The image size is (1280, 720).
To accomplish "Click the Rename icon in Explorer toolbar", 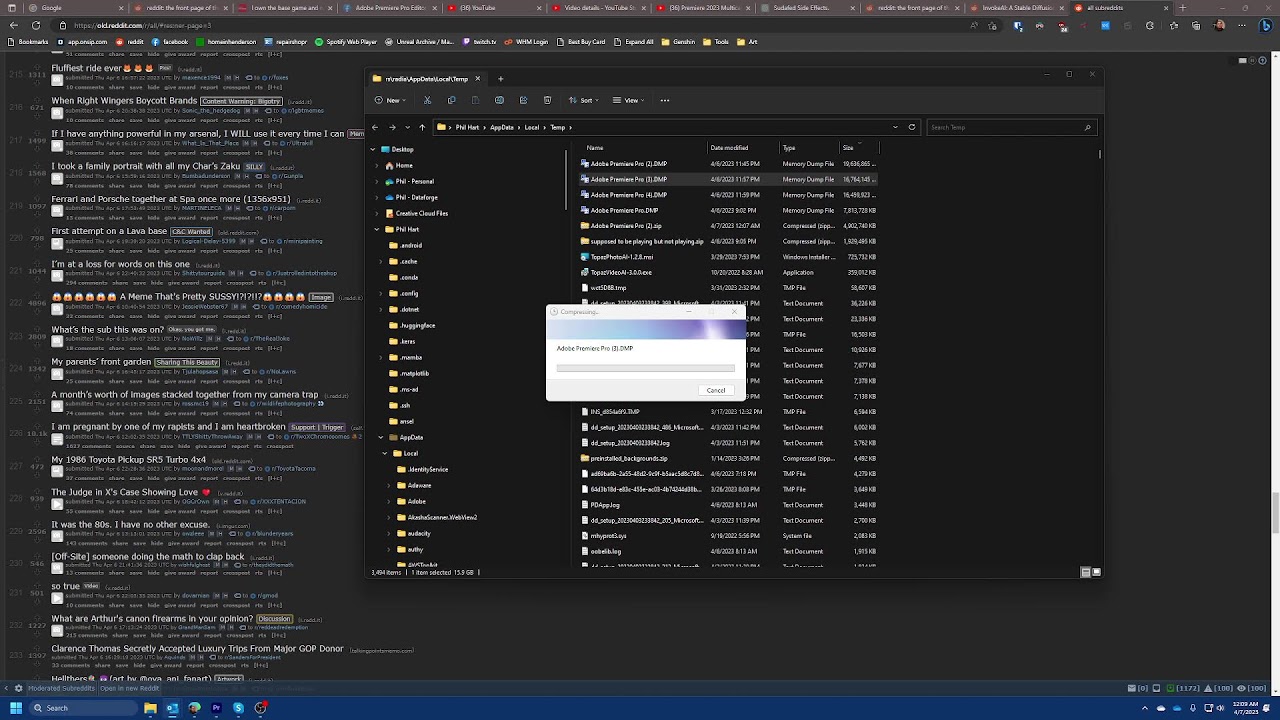I will pos(499,100).
